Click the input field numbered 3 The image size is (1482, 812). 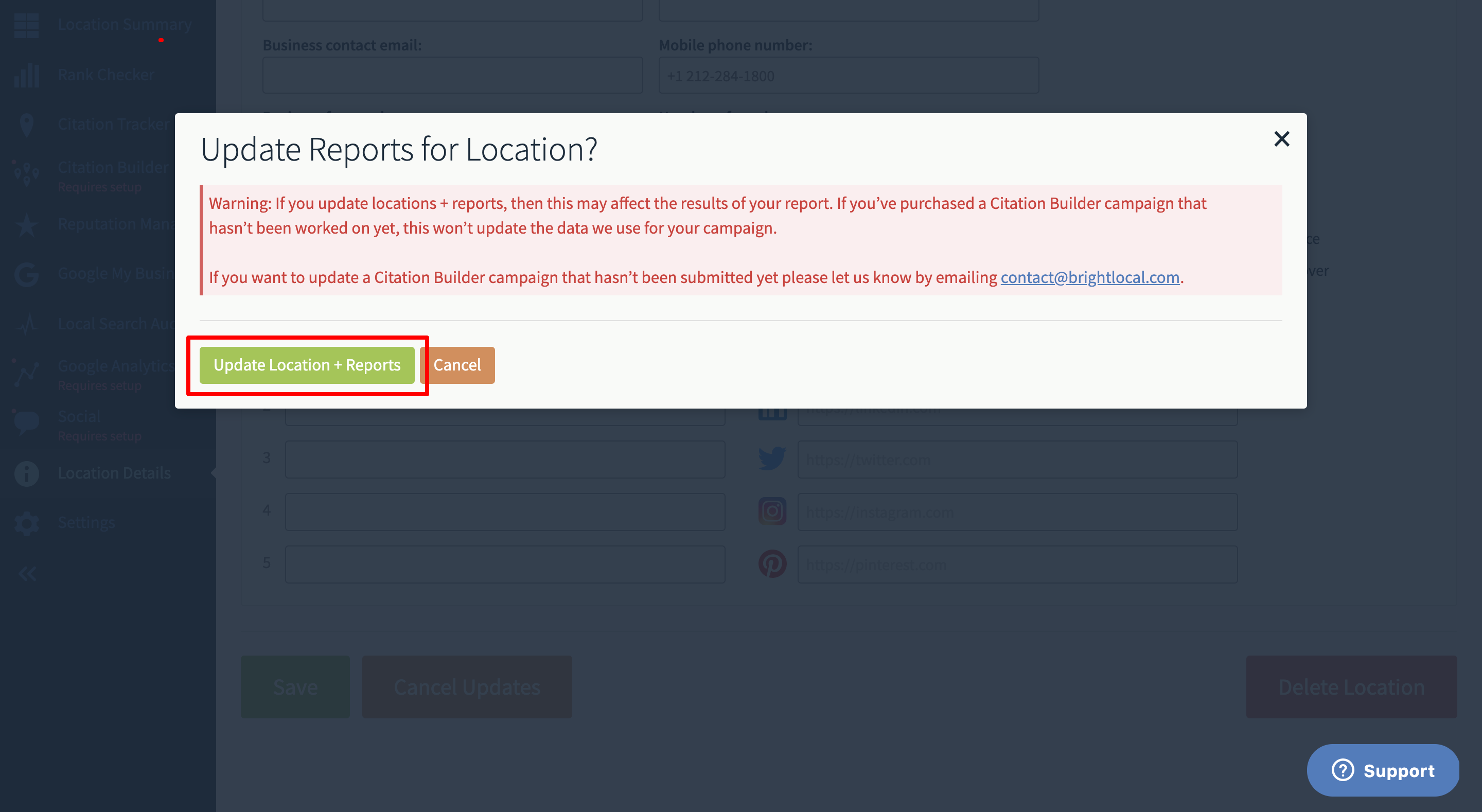pos(505,459)
